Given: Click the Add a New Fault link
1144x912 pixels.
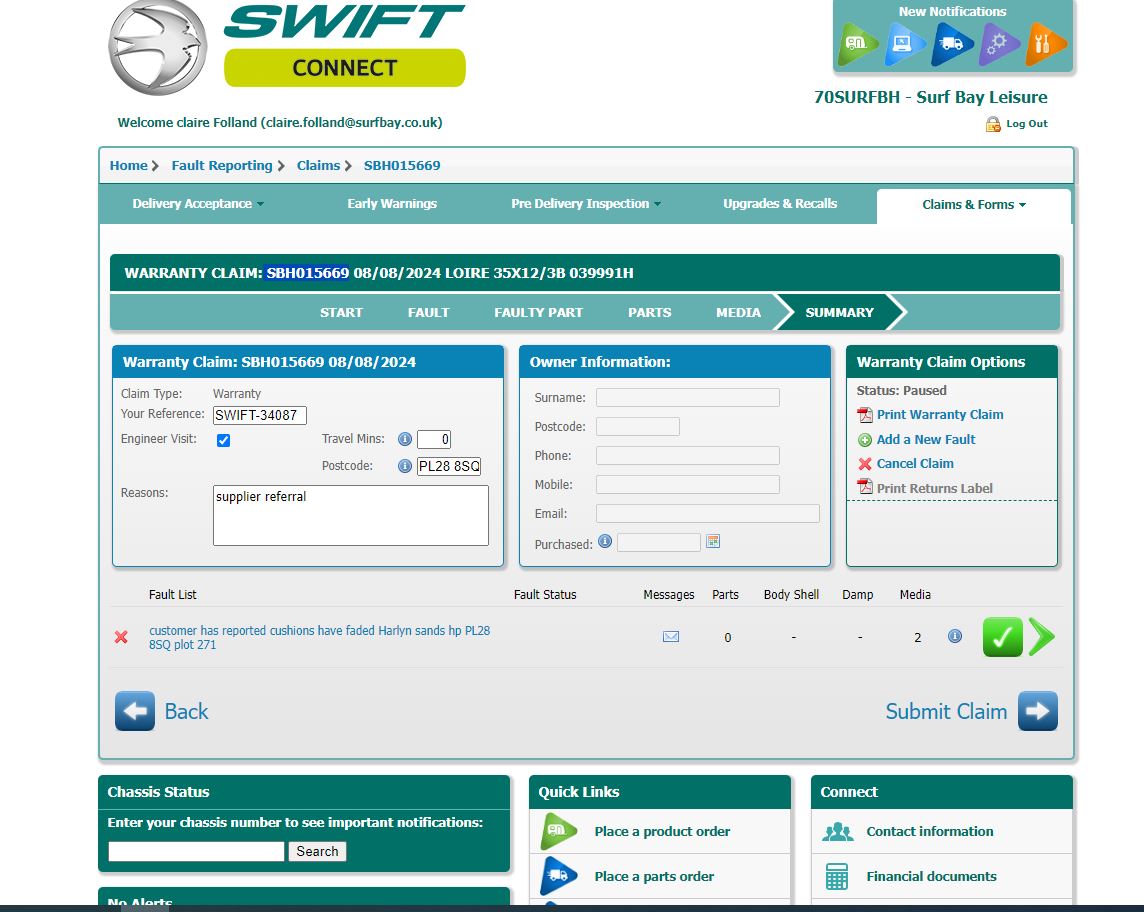Looking at the screenshot, I should pyautogui.click(x=925, y=440).
